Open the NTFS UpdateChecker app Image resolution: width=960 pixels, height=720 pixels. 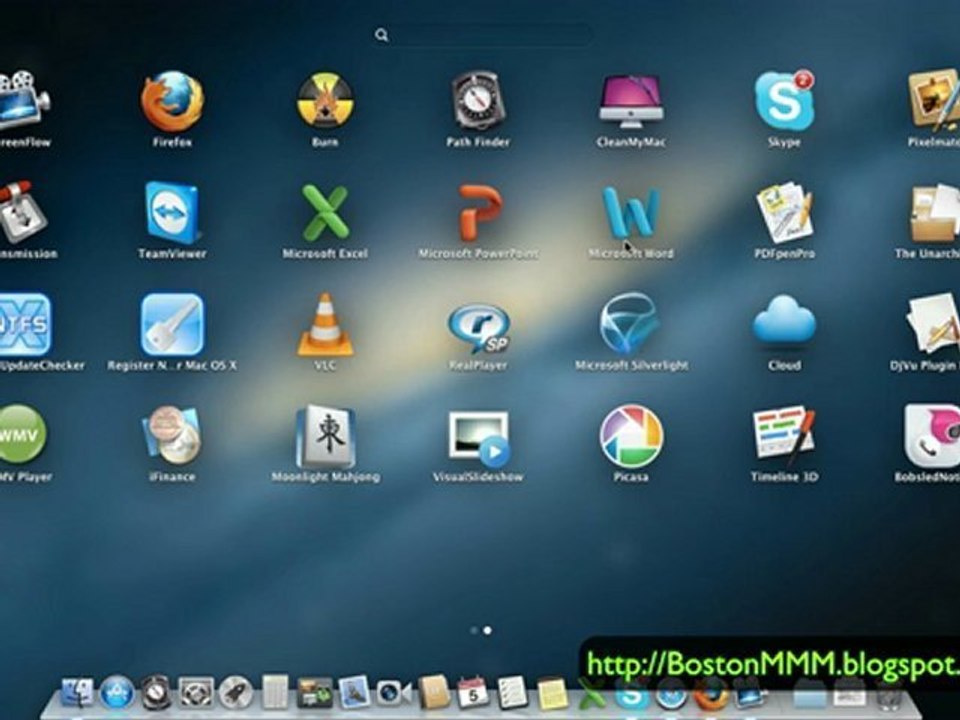coord(24,324)
